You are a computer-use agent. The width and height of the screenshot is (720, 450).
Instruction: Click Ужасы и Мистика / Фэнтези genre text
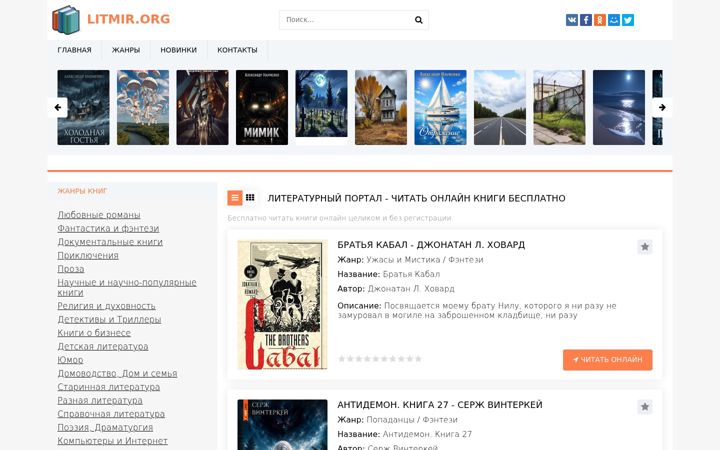(x=425, y=259)
